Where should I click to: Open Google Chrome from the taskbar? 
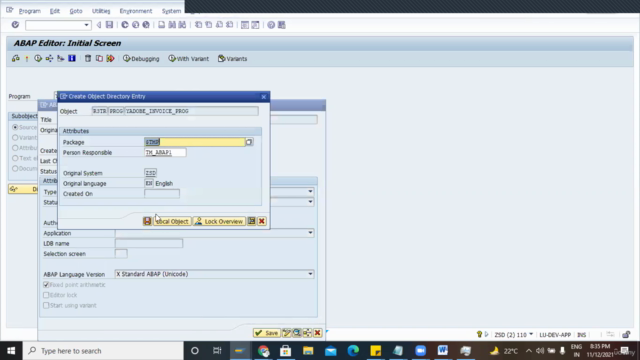[x=263, y=351]
